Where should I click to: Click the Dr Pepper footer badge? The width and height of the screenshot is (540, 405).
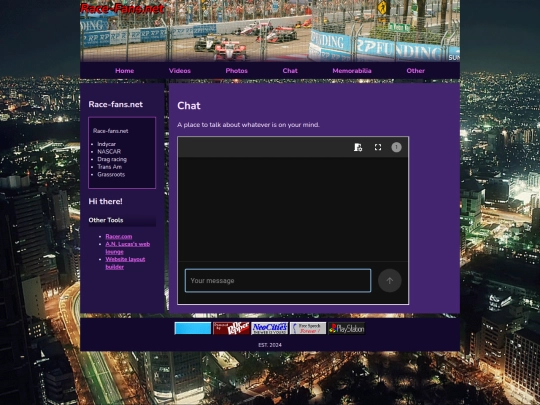click(x=231, y=328)
